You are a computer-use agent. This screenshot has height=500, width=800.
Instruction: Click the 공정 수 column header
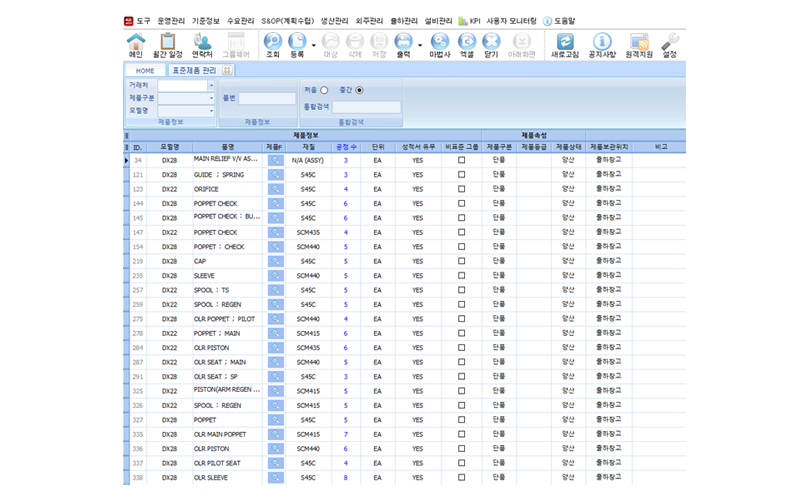[346, 147]
